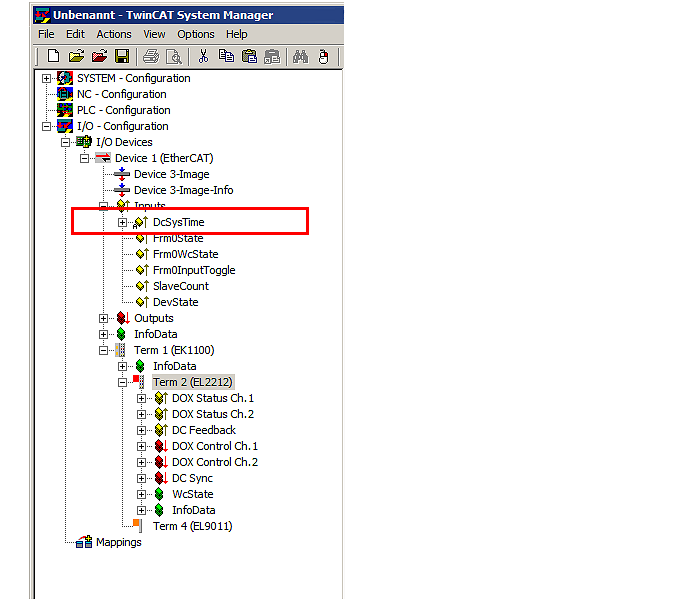Screen dimensions: 700x600
Task: Select DOX Control Ch.1 entry
Action: pyautogui.click(x=215, y=446)
